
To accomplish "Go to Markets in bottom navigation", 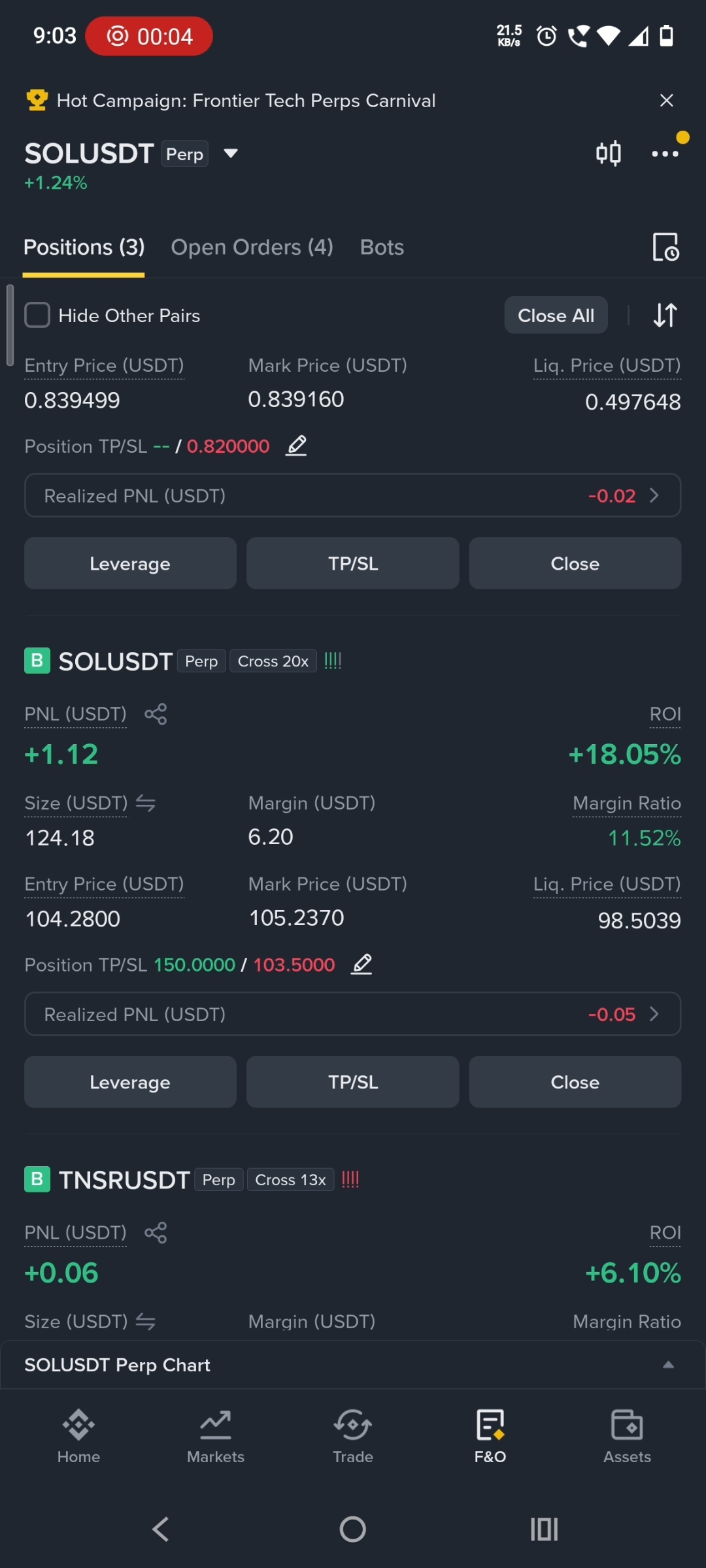I will tap(216, 1436).
